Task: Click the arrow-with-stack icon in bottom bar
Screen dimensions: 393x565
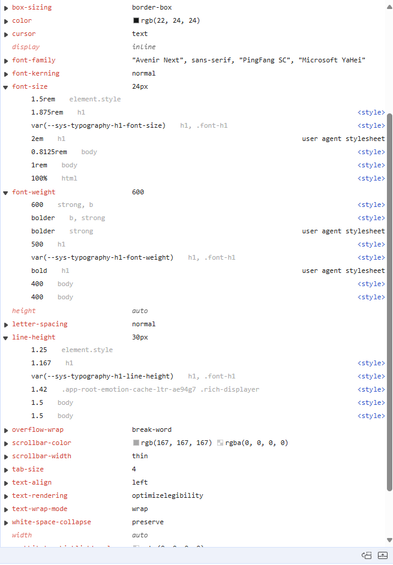Action: (x=367, y=556)
